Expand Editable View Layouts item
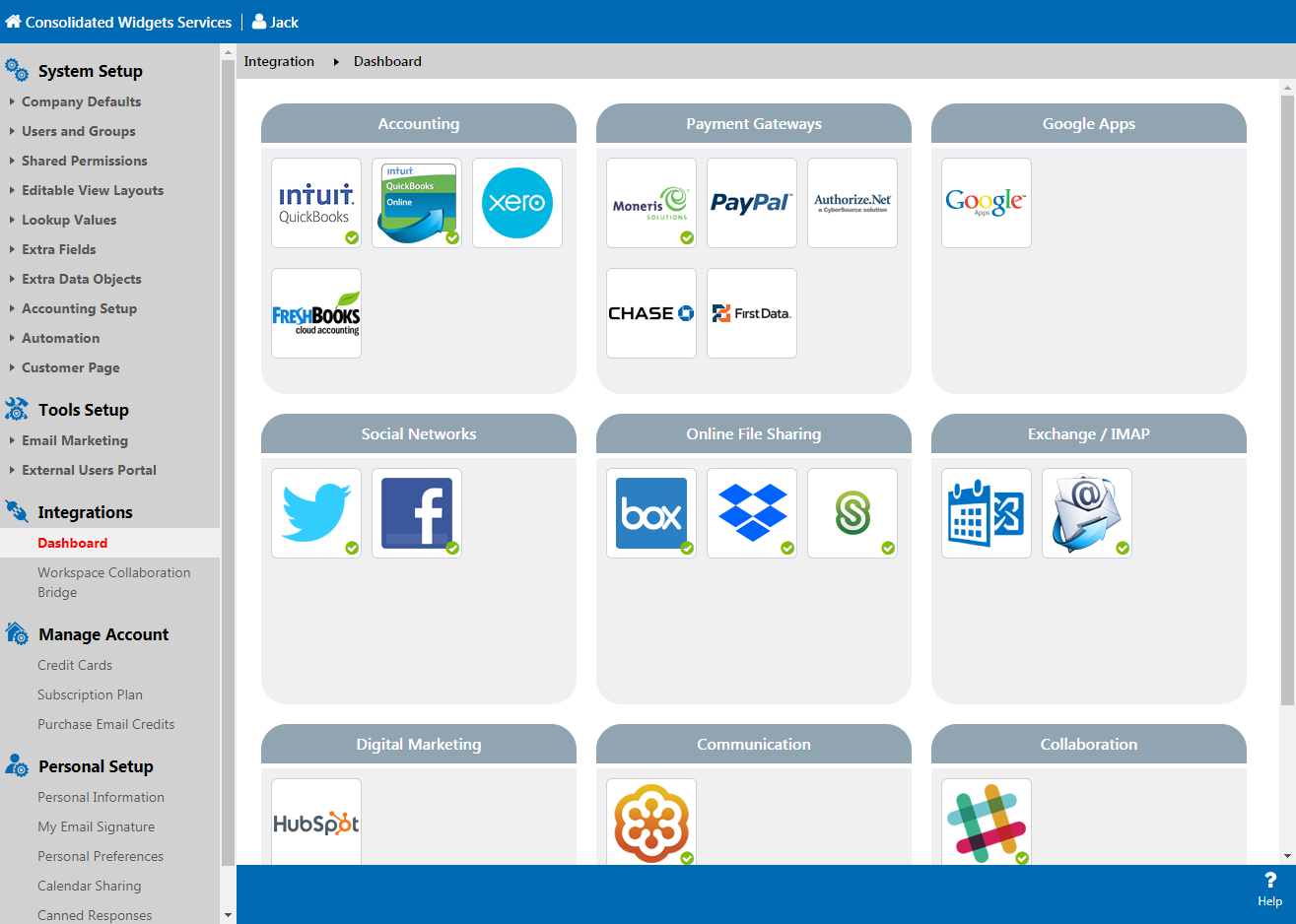The height and width of the screenshot is (924, 1296). tap(93, 190)
